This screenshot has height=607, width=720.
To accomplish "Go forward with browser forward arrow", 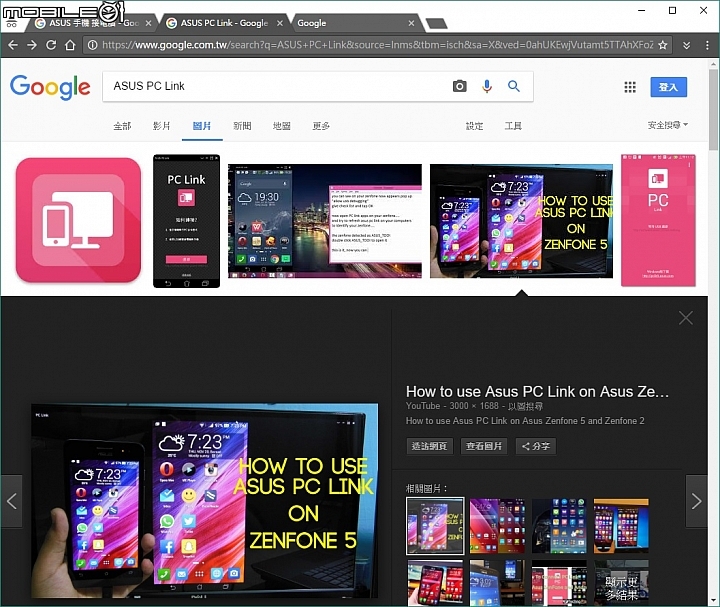I will pyautogui.click(x=32, y=45).
